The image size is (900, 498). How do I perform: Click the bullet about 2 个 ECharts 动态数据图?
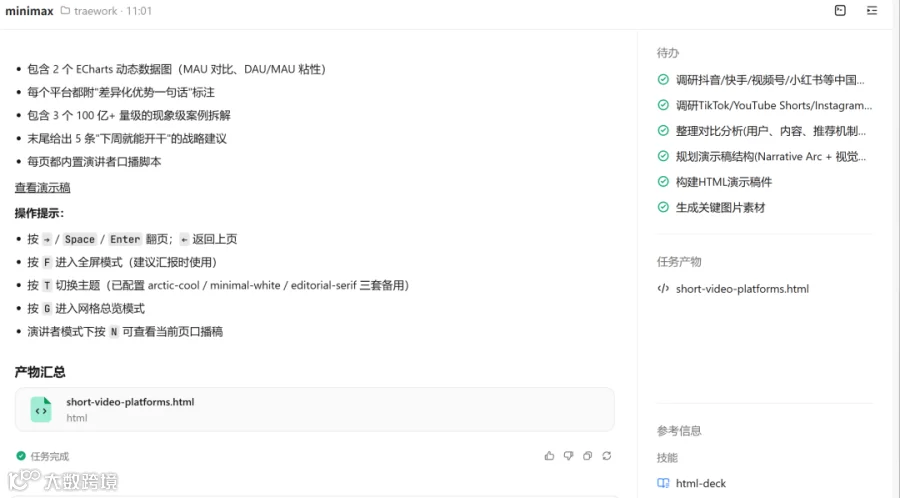[177, 69]
